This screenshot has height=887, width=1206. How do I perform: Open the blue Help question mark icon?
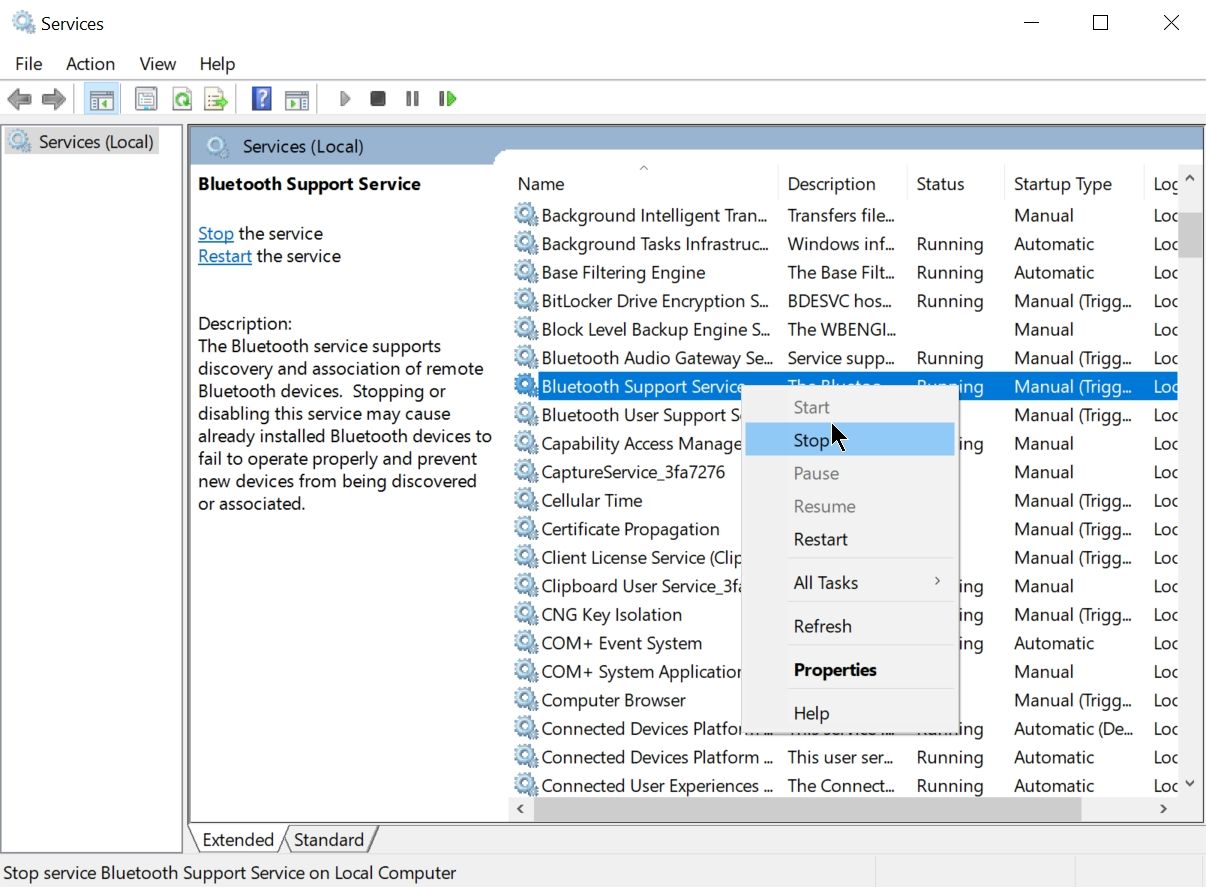261,99
